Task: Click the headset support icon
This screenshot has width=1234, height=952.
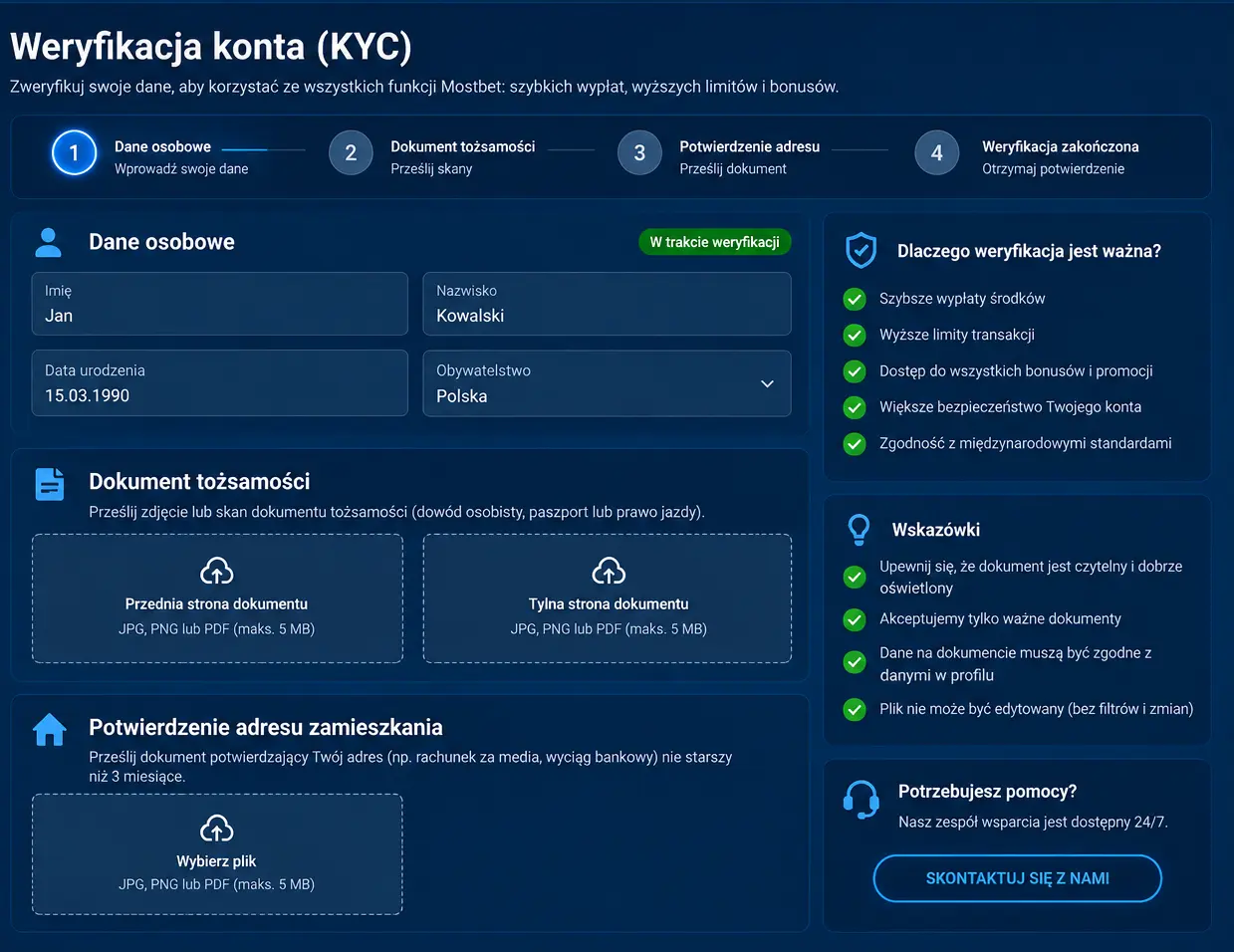Action: point(861,800)
